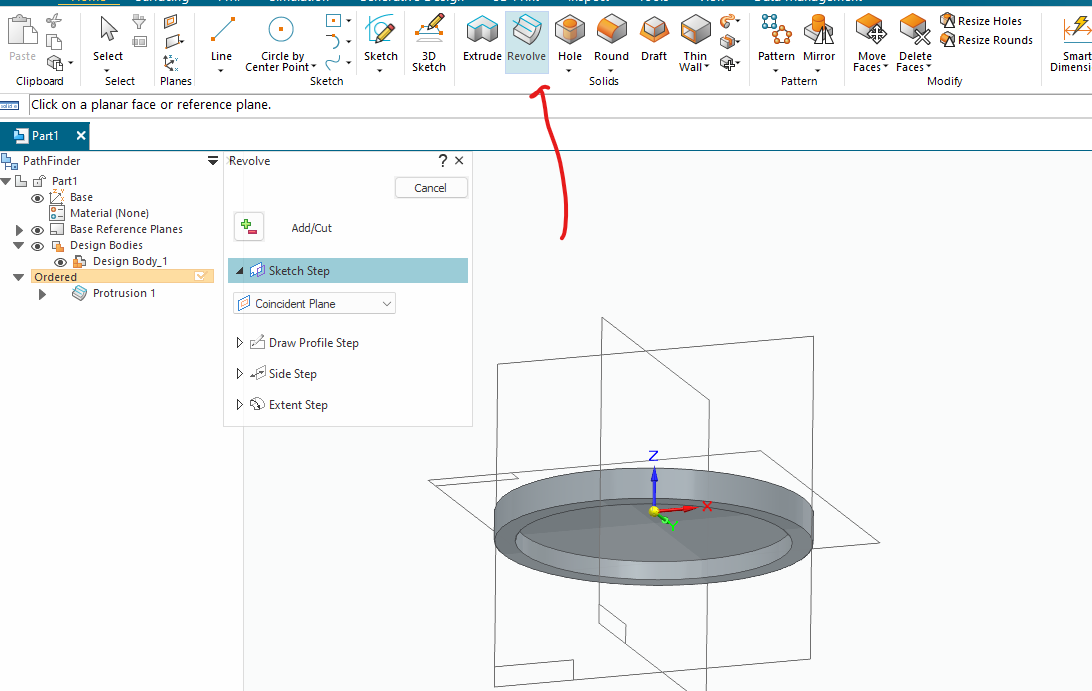Expand the Side Step section
Image resolution: width=1092 pixels, height=691 pixels.
[240, 374]
